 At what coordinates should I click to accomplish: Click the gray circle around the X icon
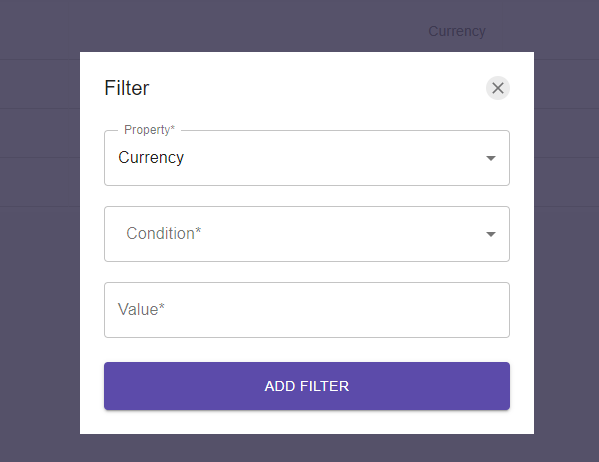pyautogui.click(x=497, y=88)
